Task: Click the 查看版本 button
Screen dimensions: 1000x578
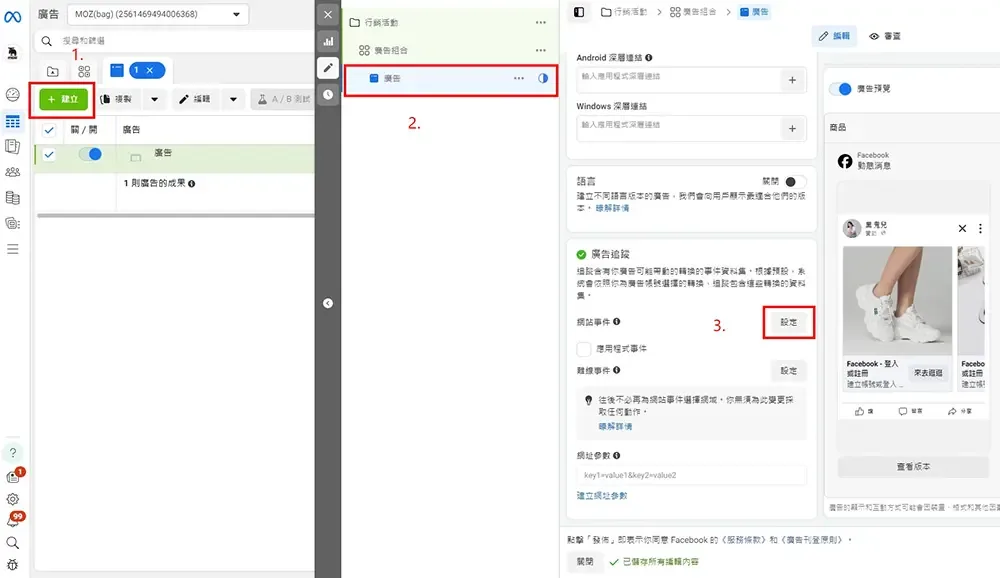Action: [x=913, y=467]
